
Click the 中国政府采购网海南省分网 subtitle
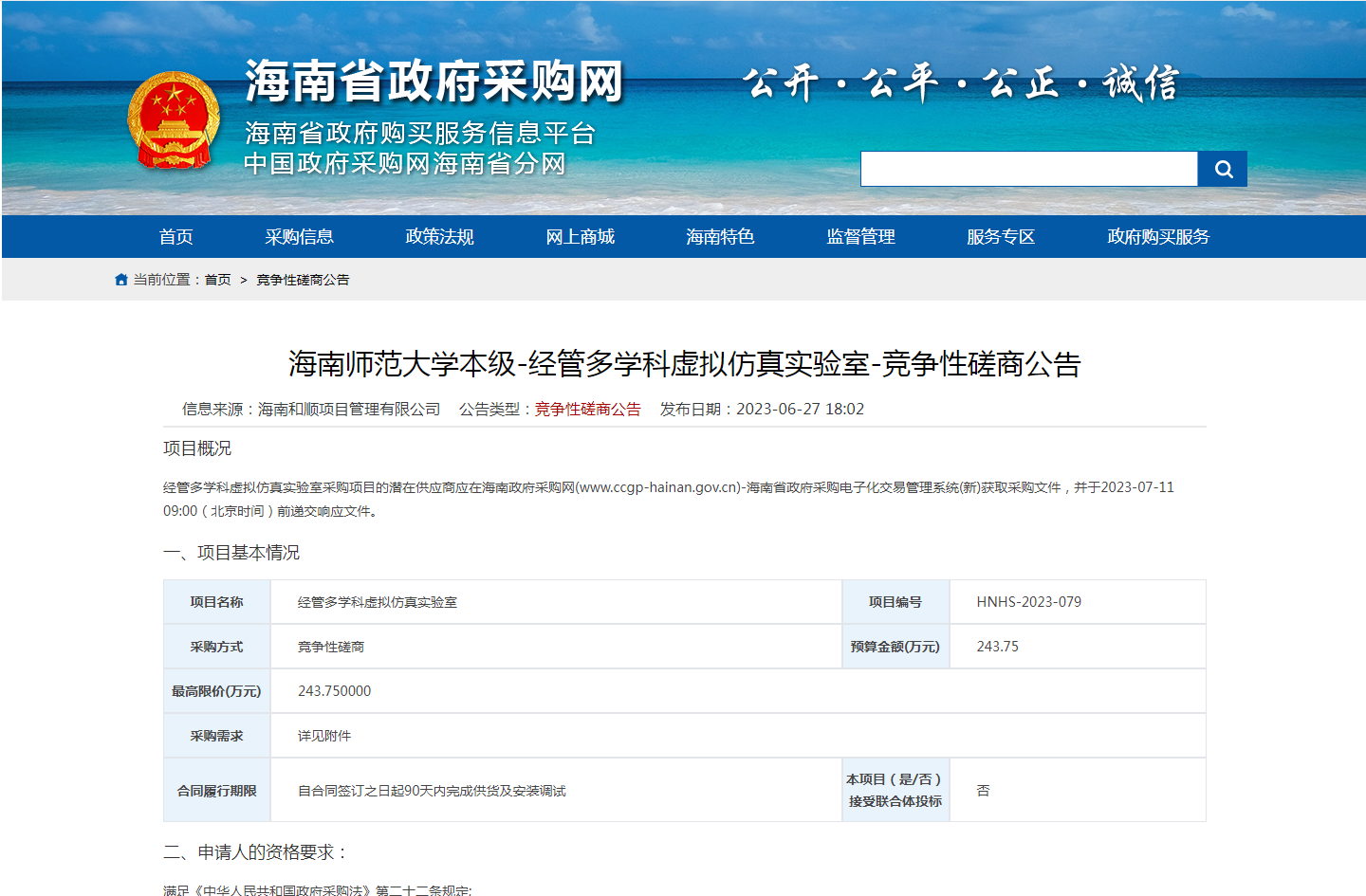coord(405,164)
